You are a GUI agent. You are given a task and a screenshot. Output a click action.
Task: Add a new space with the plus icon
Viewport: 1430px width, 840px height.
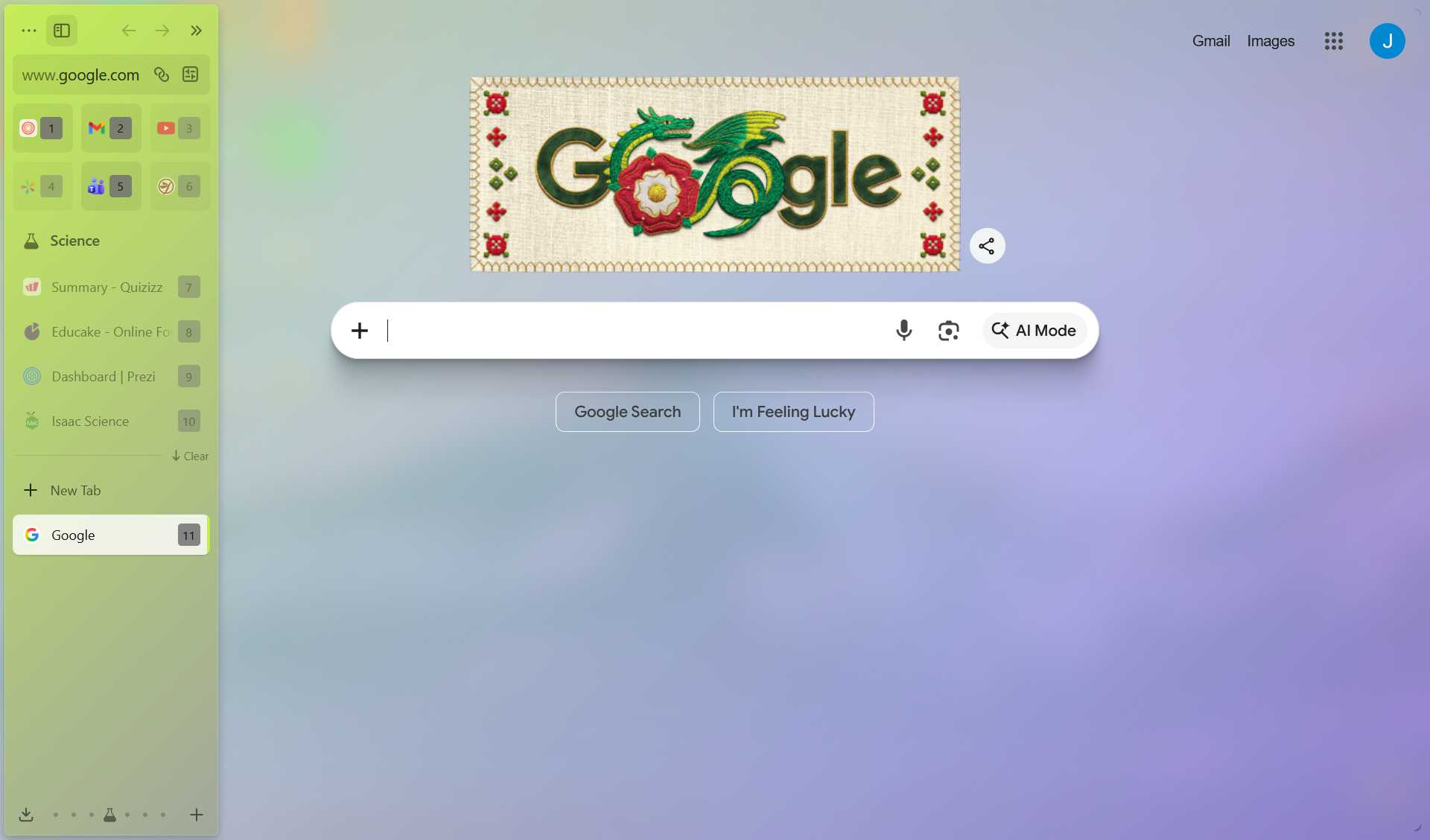pos(197,814)
